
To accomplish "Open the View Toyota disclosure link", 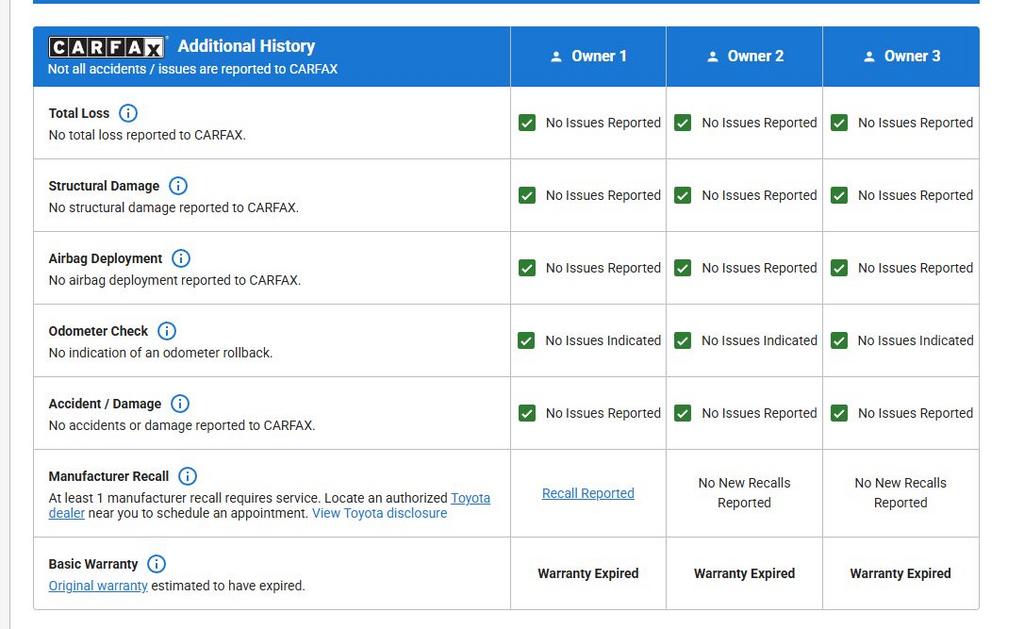I will pos(379,513).
